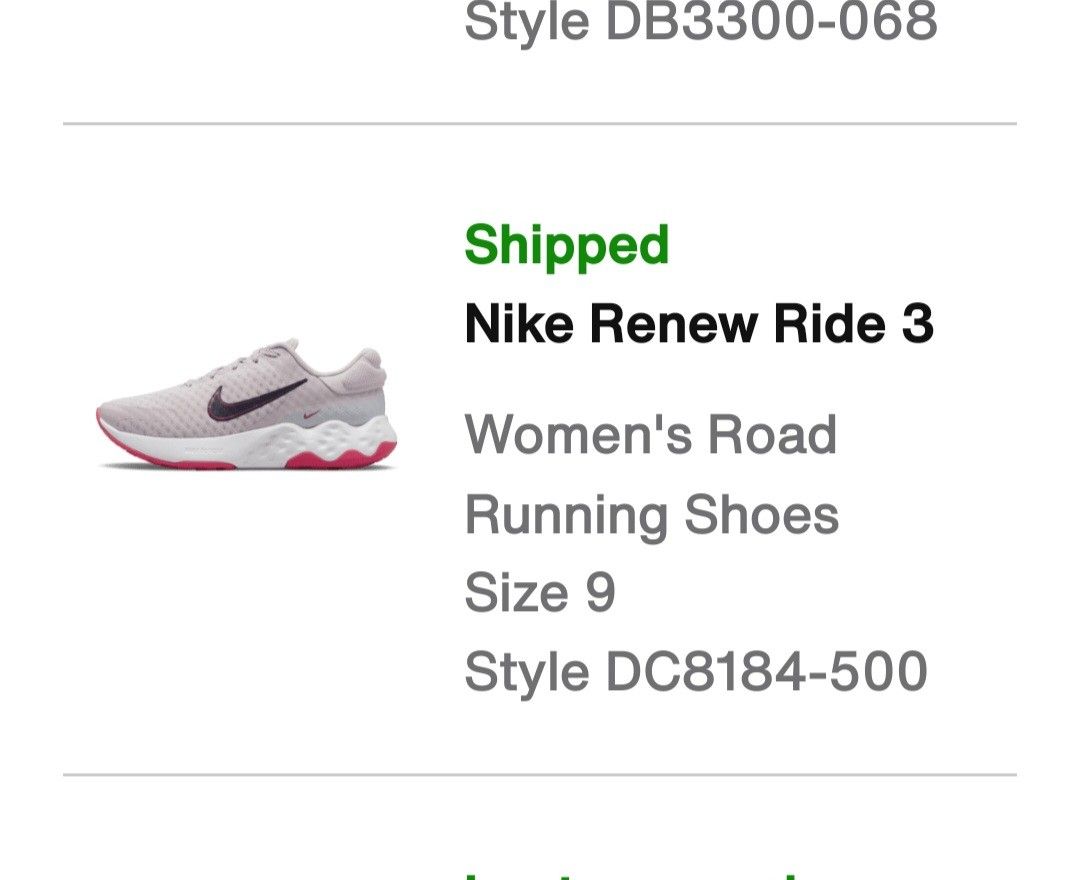Click the divider line above the Shipped item

click(x=540, y=124)
